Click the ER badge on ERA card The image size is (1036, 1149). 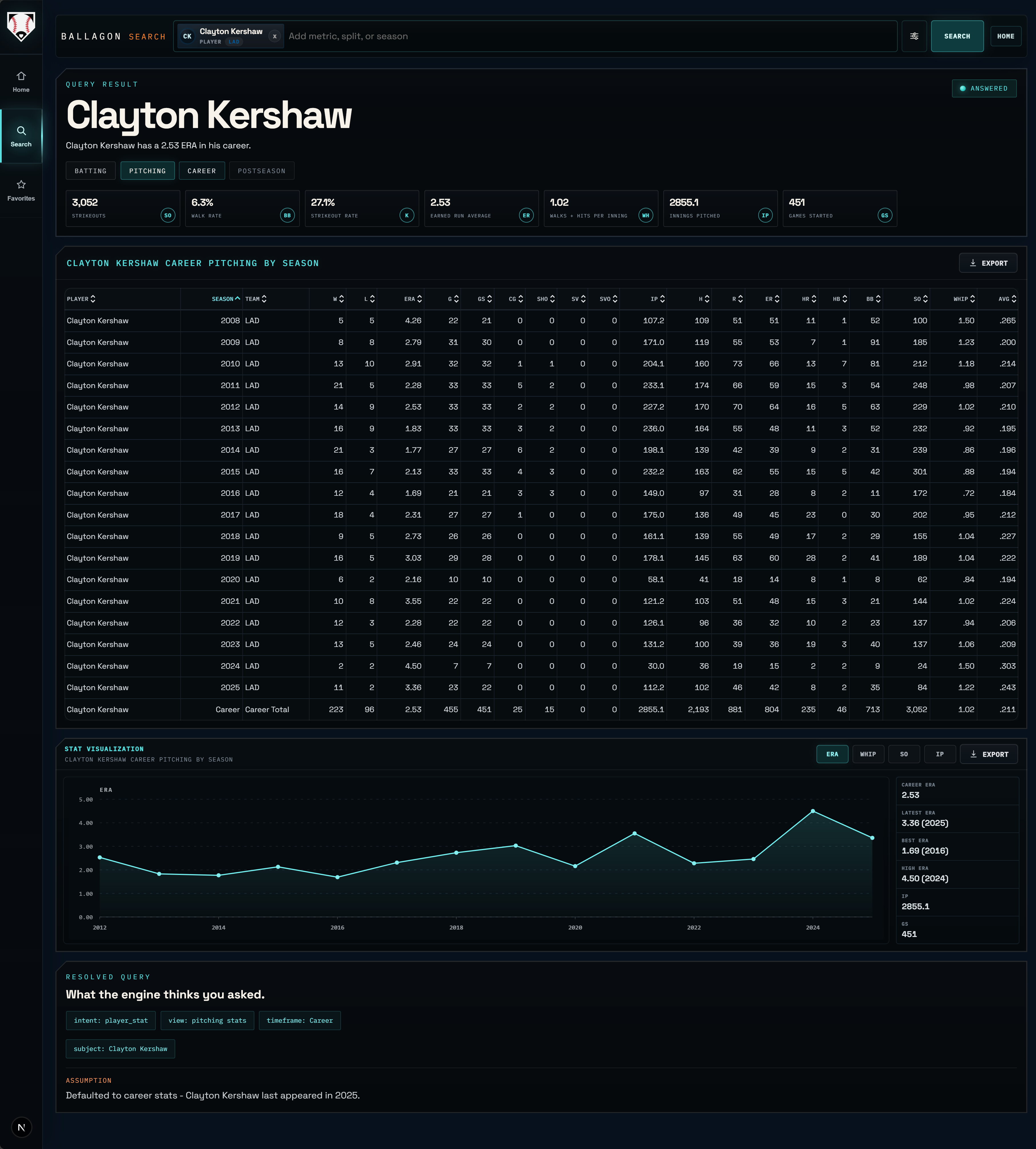point(526,216)
